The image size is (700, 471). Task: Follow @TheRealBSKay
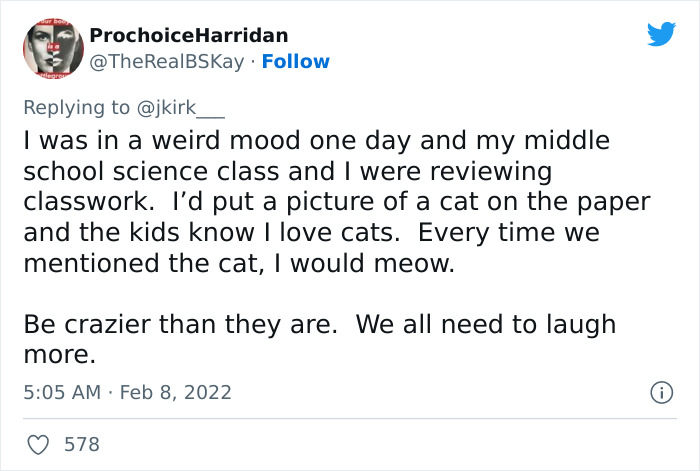tap(296, 62)
